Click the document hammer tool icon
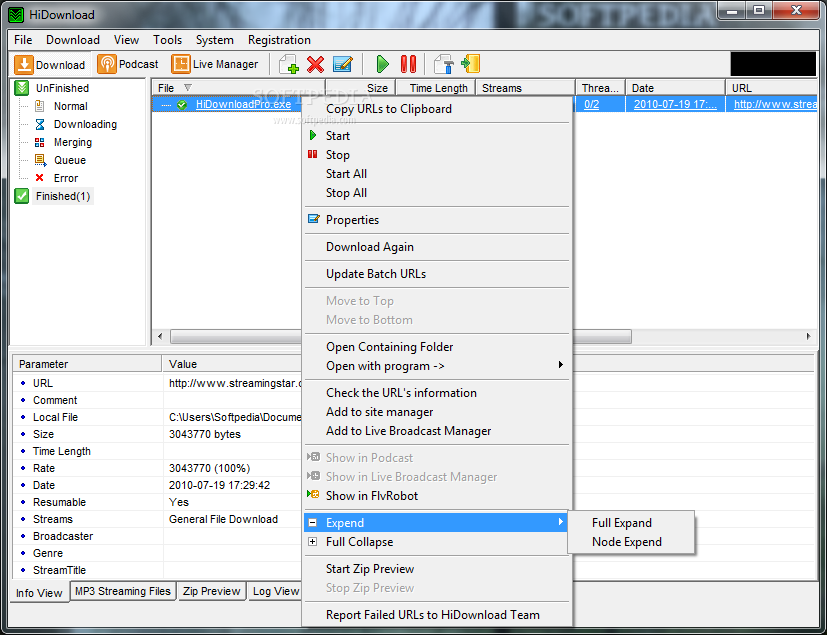 tap(444, 64)
